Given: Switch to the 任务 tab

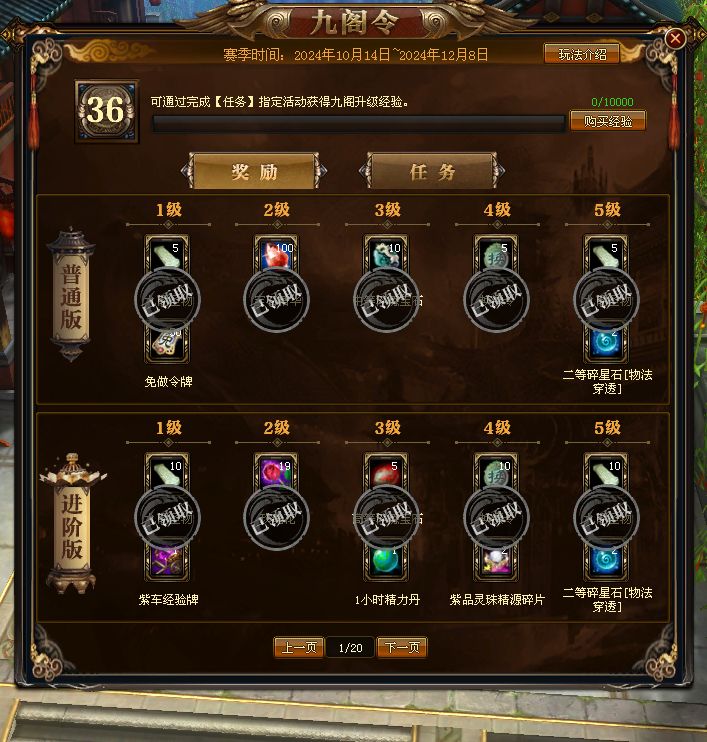Looking at the screenshot, I should point(432,171).
